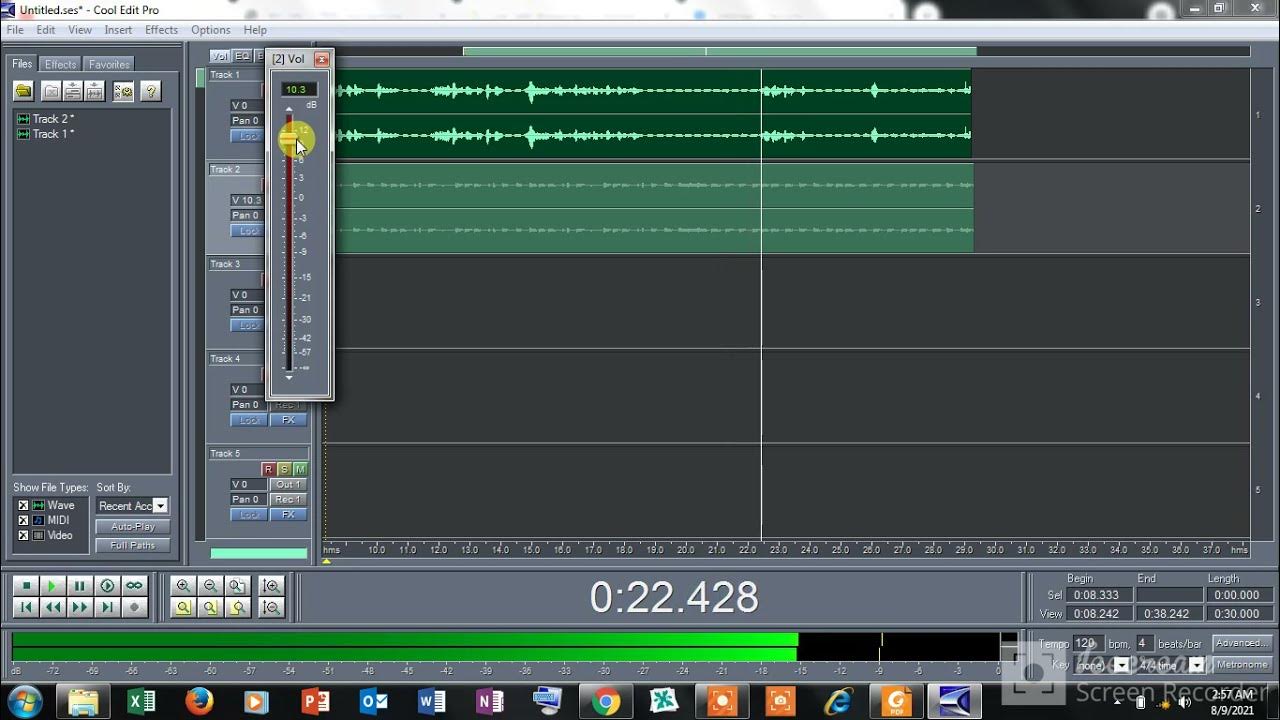Toggle Lock on Track 2
Screen dimensions: 1280x720
247,231
